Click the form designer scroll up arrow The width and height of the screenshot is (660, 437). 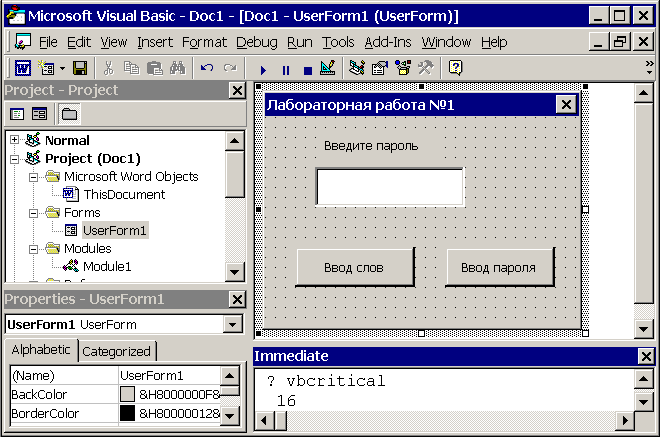click(x=643, y=93)
